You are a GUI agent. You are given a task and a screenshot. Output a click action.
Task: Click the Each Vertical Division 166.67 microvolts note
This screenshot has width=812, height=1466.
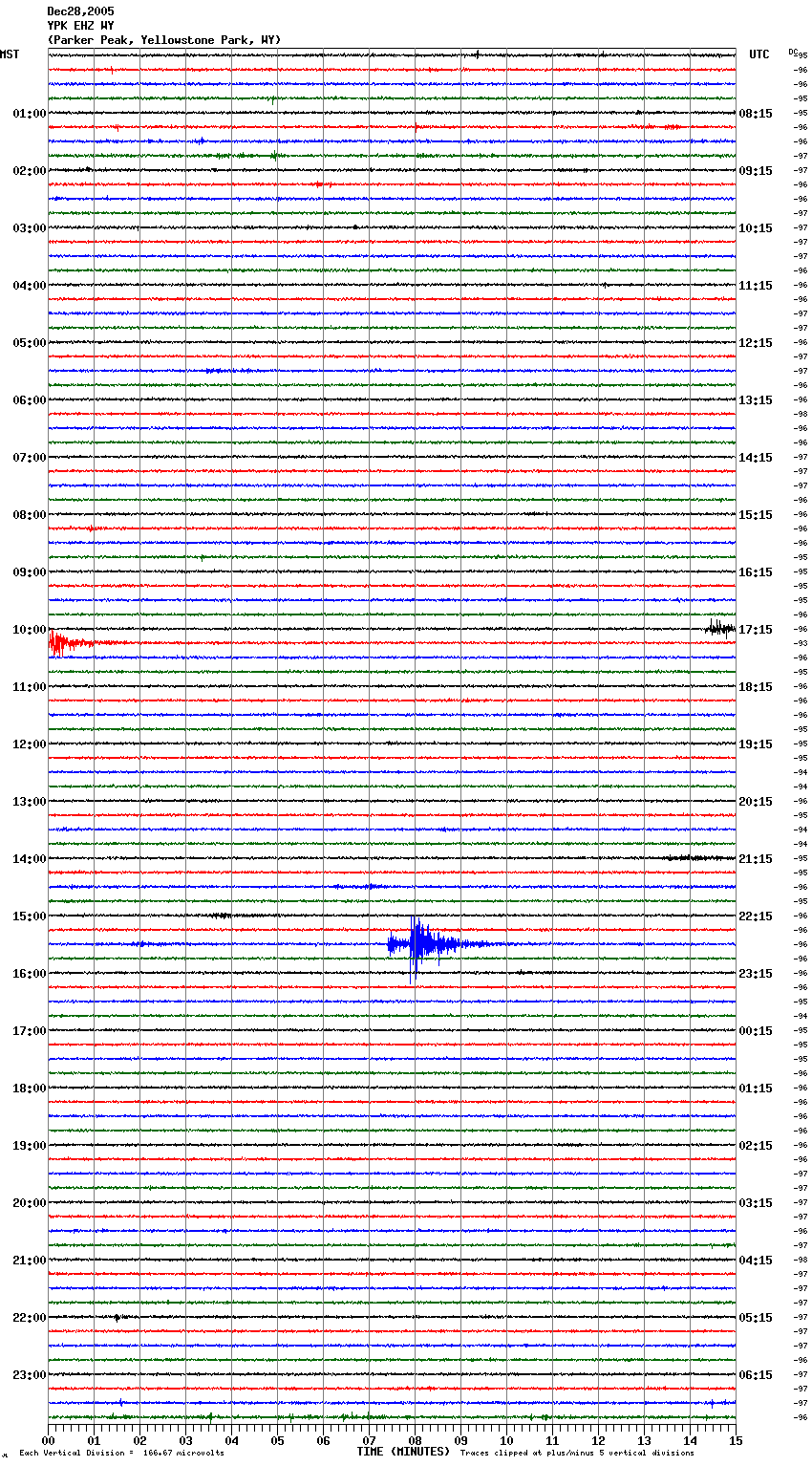point(122,1454)
